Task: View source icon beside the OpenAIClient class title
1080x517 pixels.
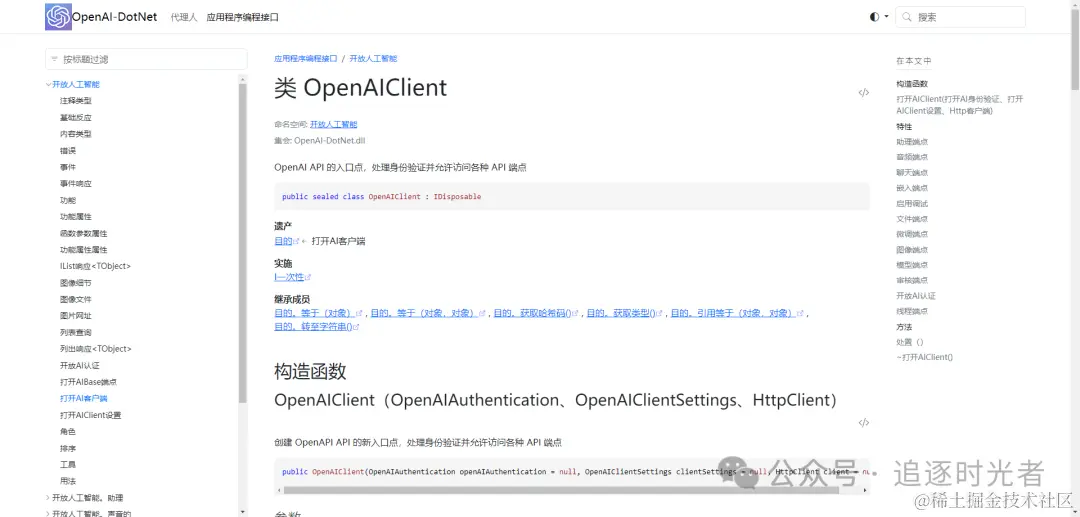Action: coord(863,93)
